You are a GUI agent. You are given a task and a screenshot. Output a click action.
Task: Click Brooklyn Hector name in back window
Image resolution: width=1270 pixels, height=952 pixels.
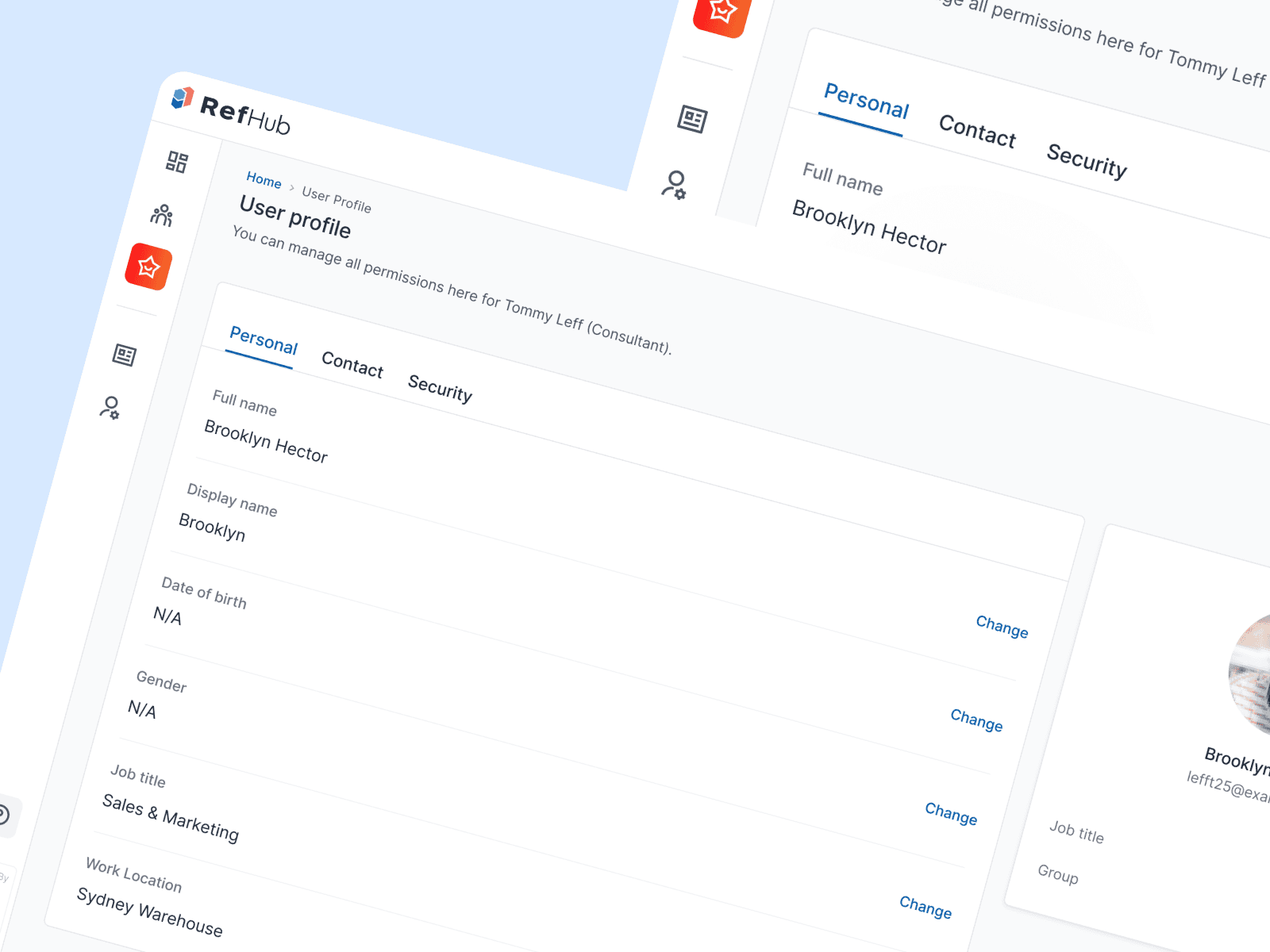pos(869,228)
